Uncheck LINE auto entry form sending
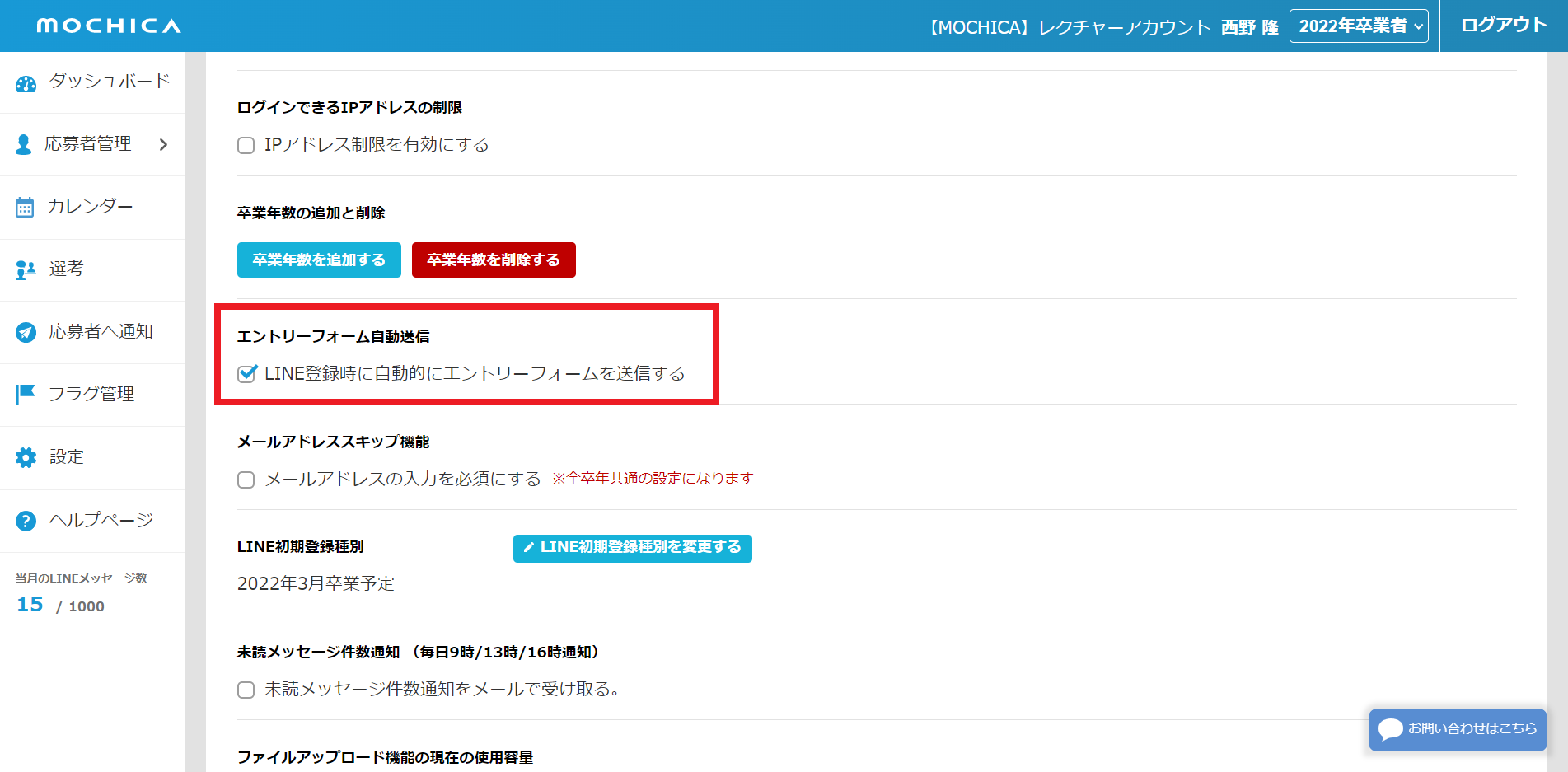Viewport: 1568px width, 772px height. coord(246,374)
